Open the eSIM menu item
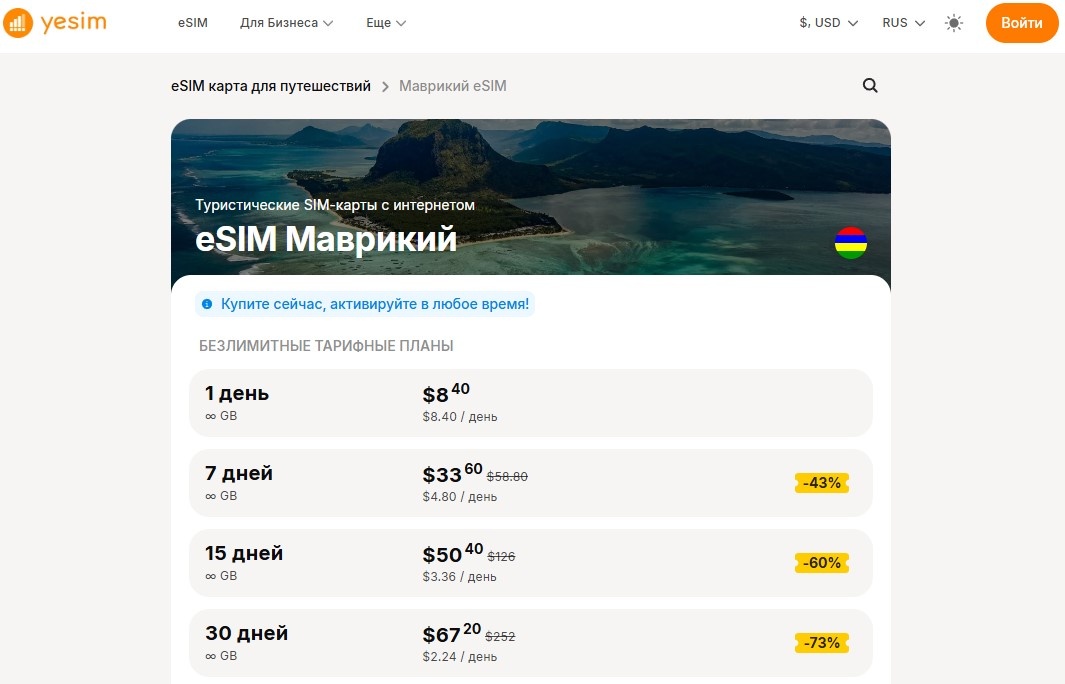 point(193,23)
